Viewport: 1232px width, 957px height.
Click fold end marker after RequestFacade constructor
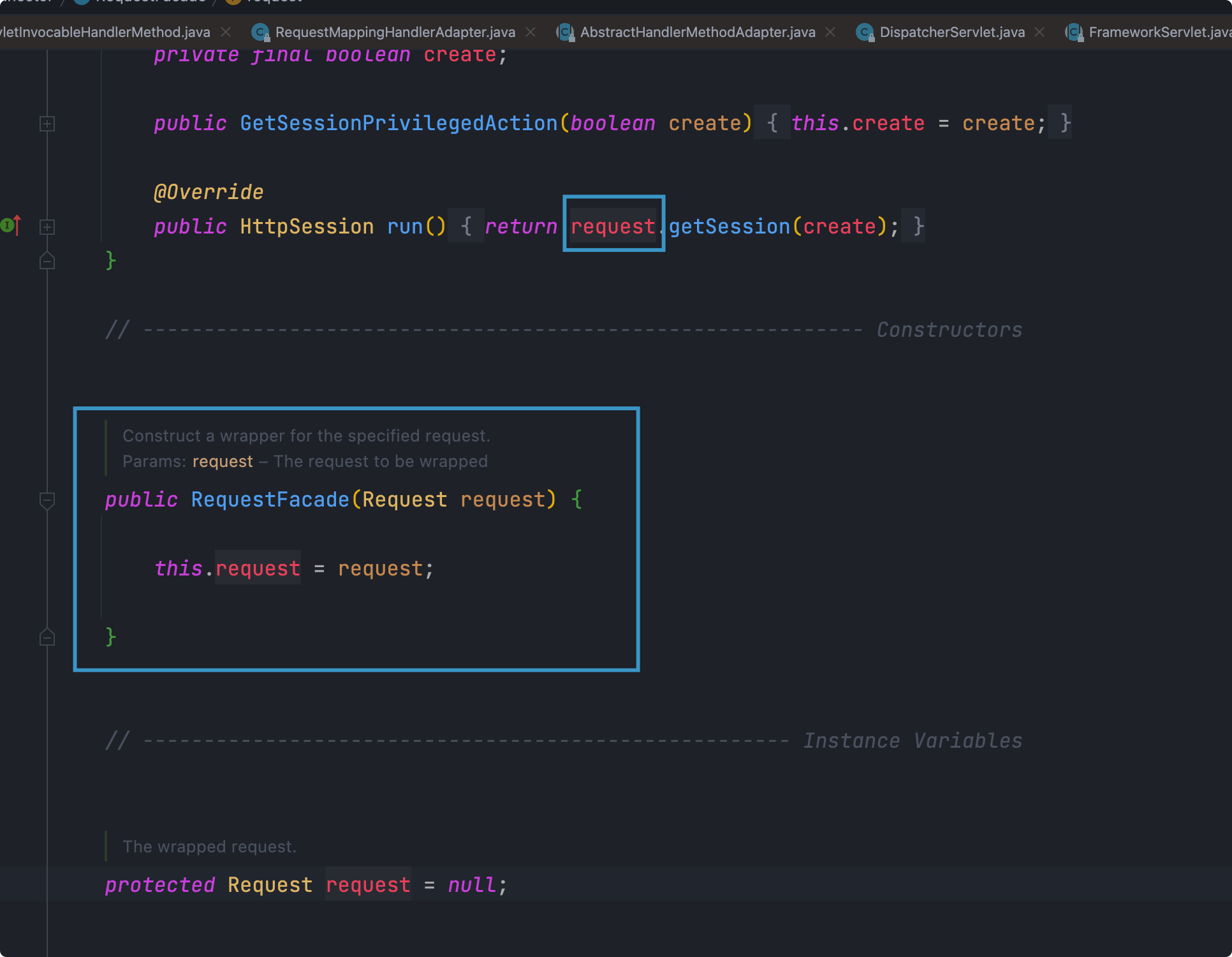tap(47, 637)
